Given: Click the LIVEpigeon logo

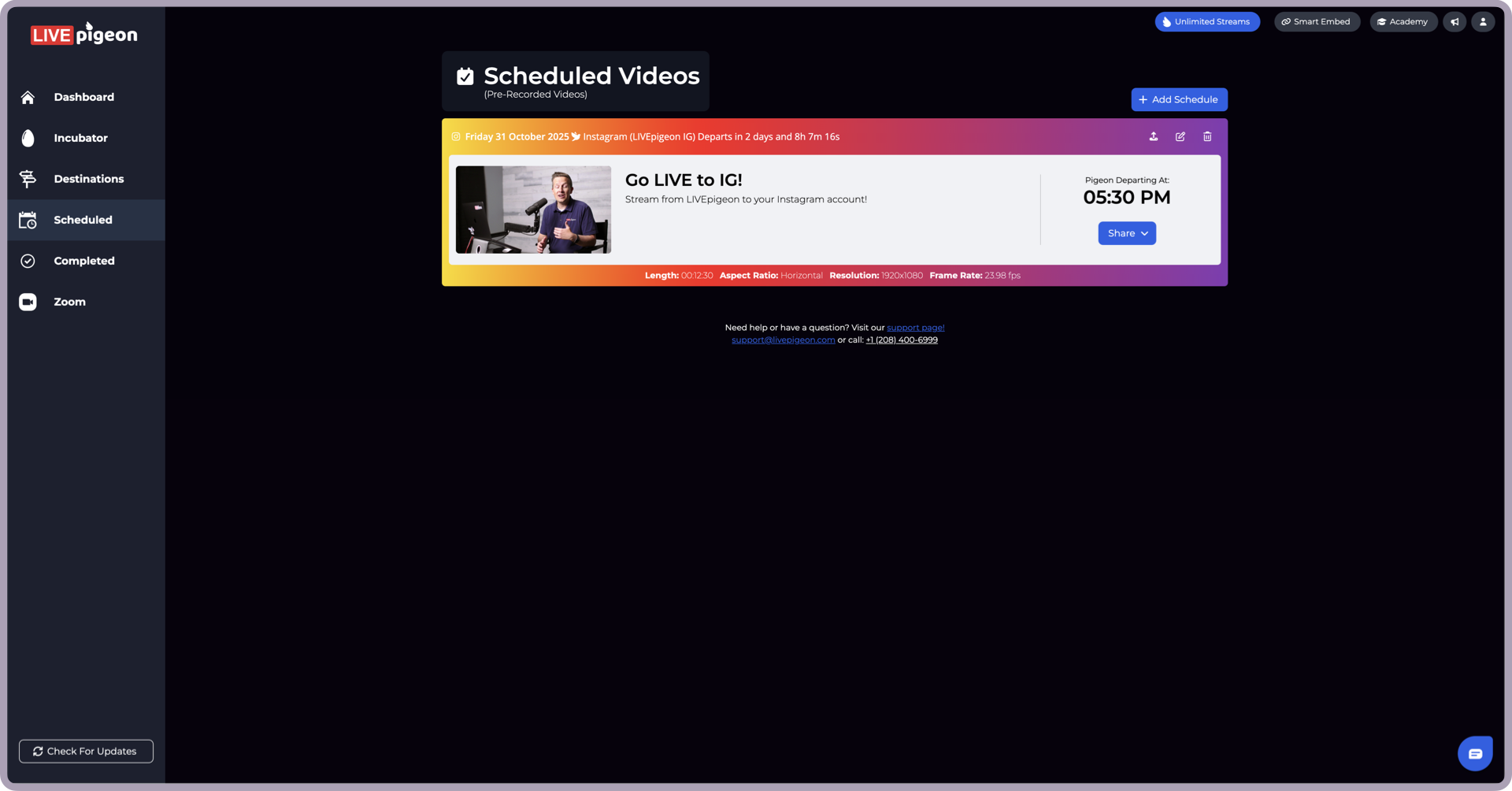Looking at the screenshot, I should [x=83, y=34].
